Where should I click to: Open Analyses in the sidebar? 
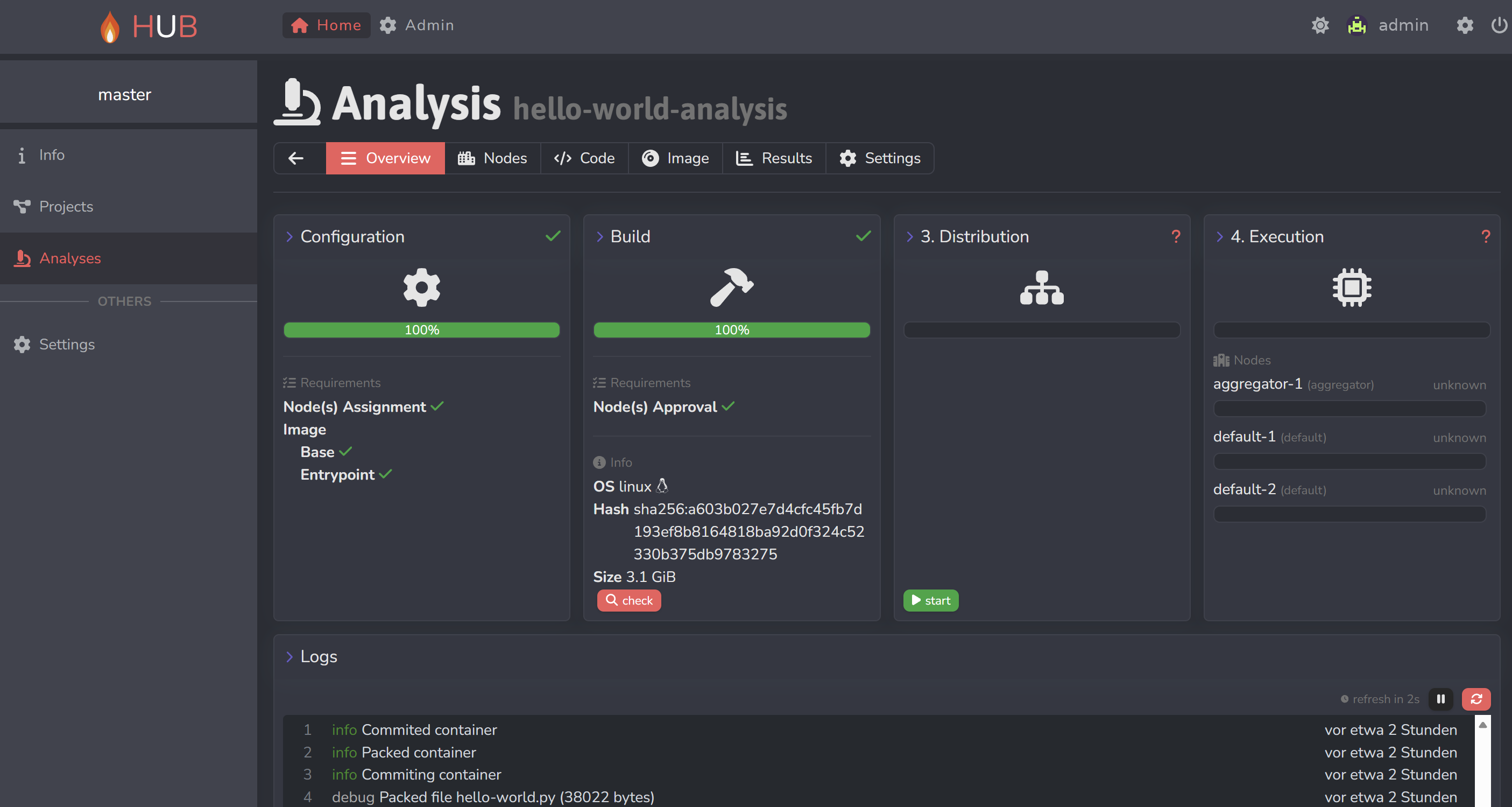pos(129,258)
